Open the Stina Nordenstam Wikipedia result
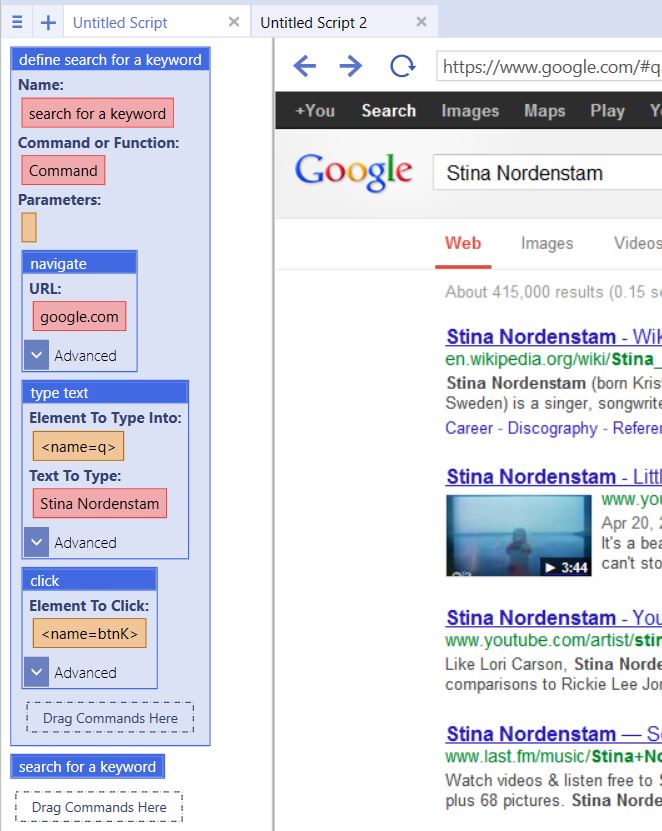Image resolution: width=662 pixels, height=831 pixels. (x=554, y=337)
